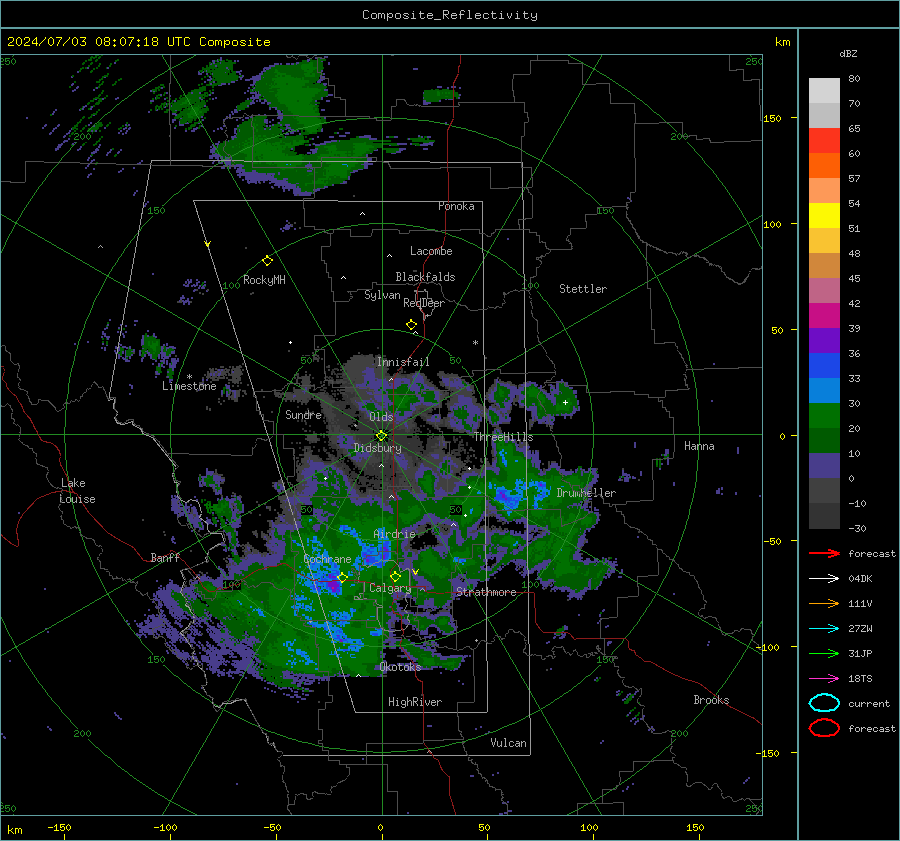Click the 'current' legend label

click(869, 704)
